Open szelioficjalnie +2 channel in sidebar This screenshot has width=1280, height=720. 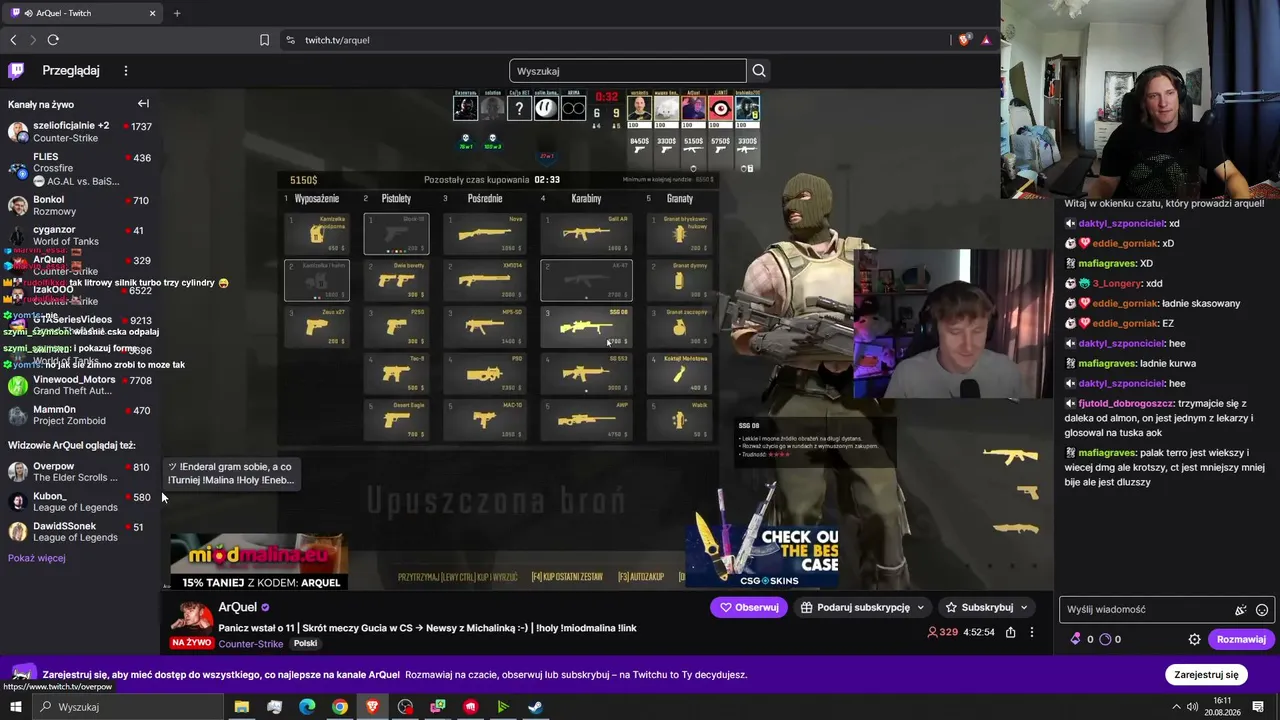coord(79,132)
